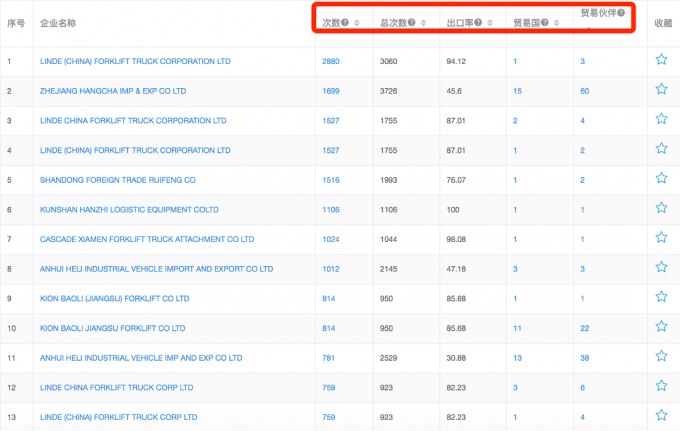Click the 2880 count link

(331, 61)
